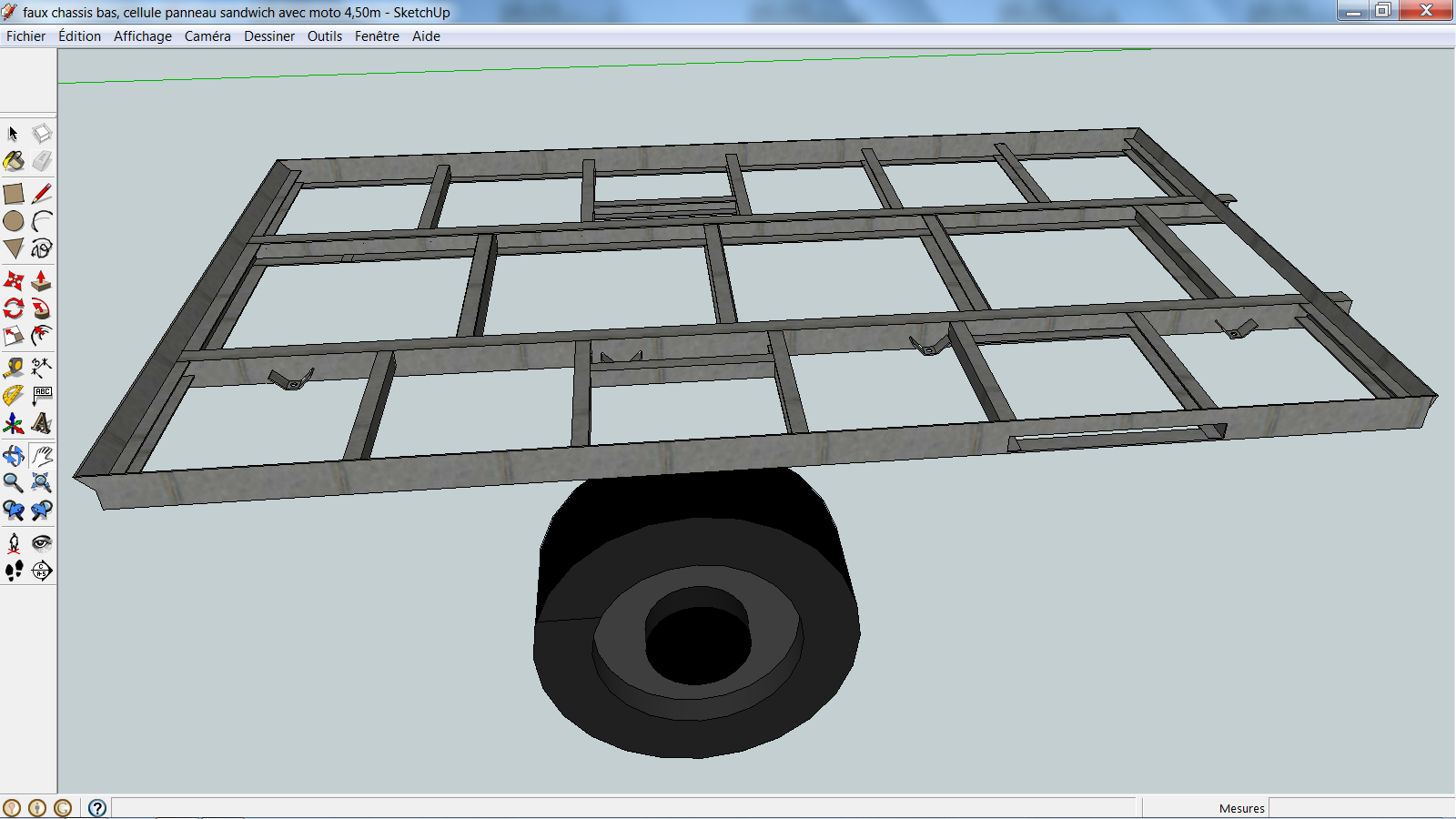Open the Caméra menu
Image resolution: width=1456 pixels, height=819 pixels.
tap(207, 36)
